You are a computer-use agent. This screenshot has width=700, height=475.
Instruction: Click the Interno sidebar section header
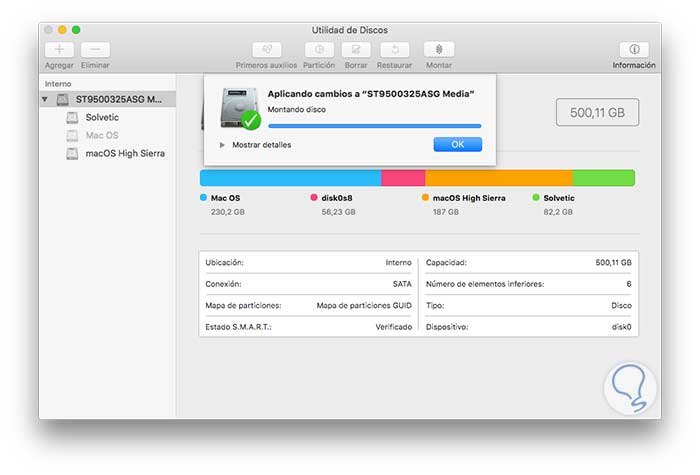click(58, 83)
